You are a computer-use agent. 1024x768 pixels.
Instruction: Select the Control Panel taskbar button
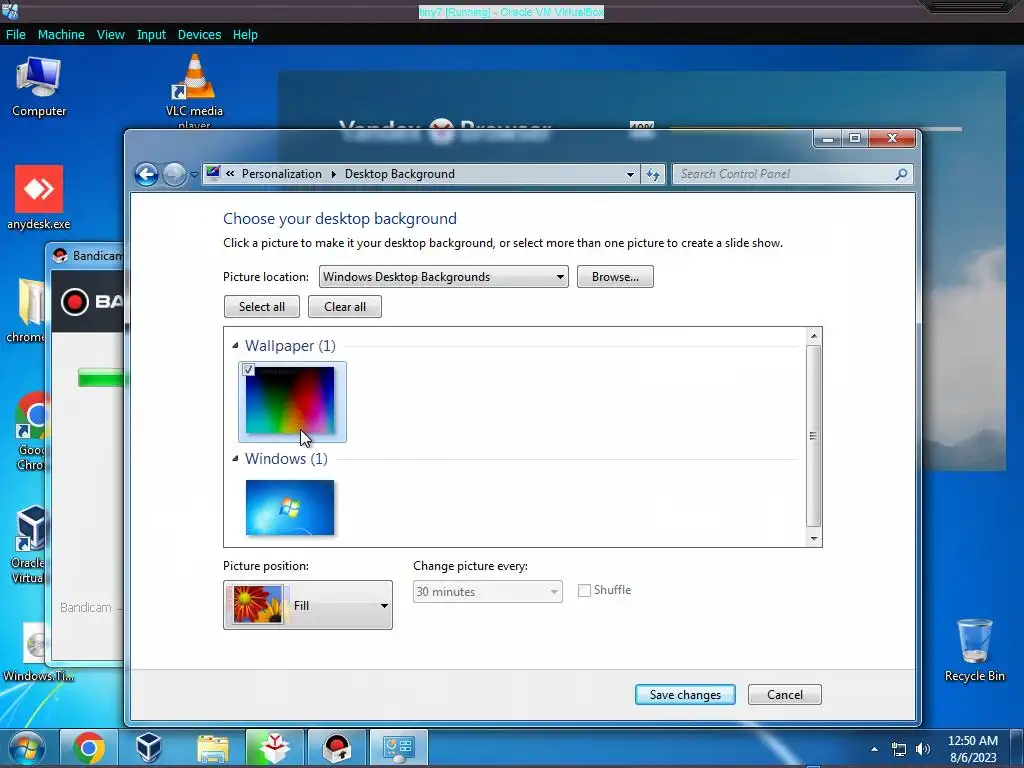[x=399, y=748]
